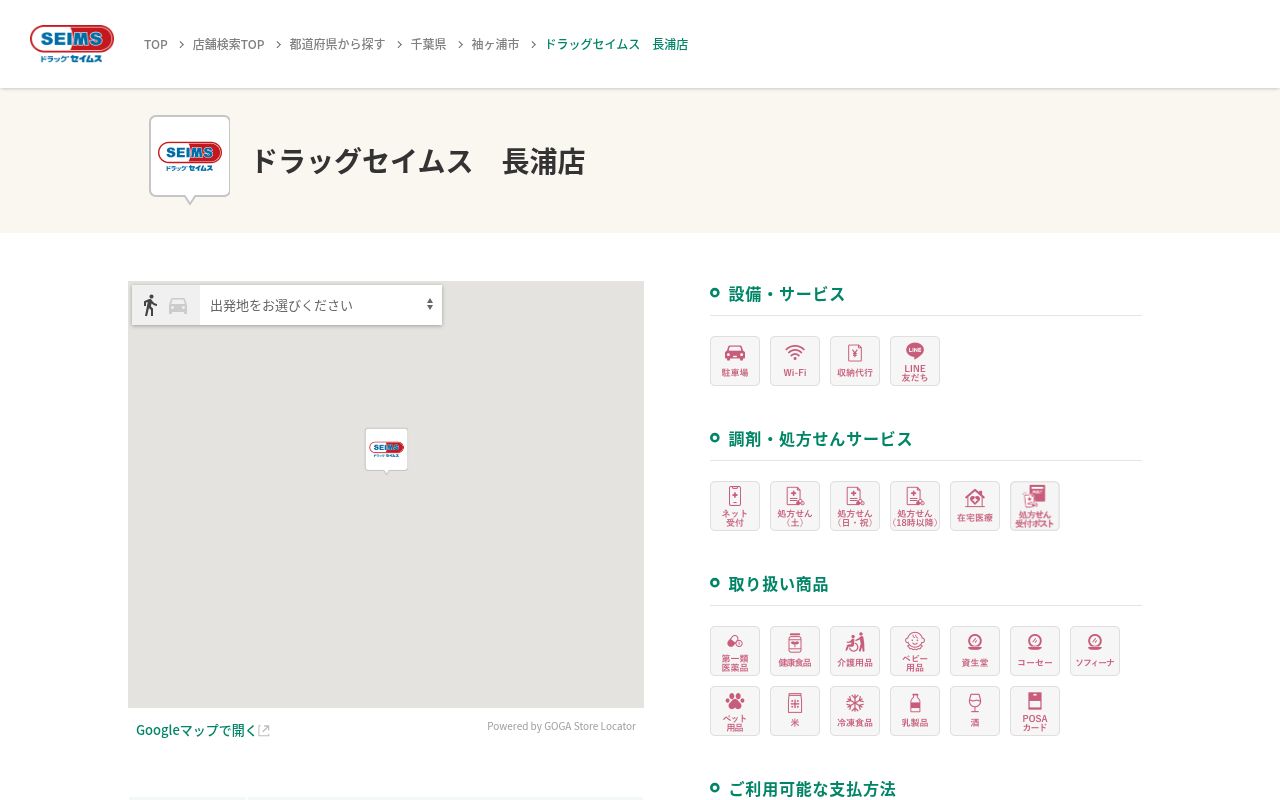Open the Googleマップで開く link
Image resolution: width=1280 pixels, height=800 pixels.
(x=203, y=730)
